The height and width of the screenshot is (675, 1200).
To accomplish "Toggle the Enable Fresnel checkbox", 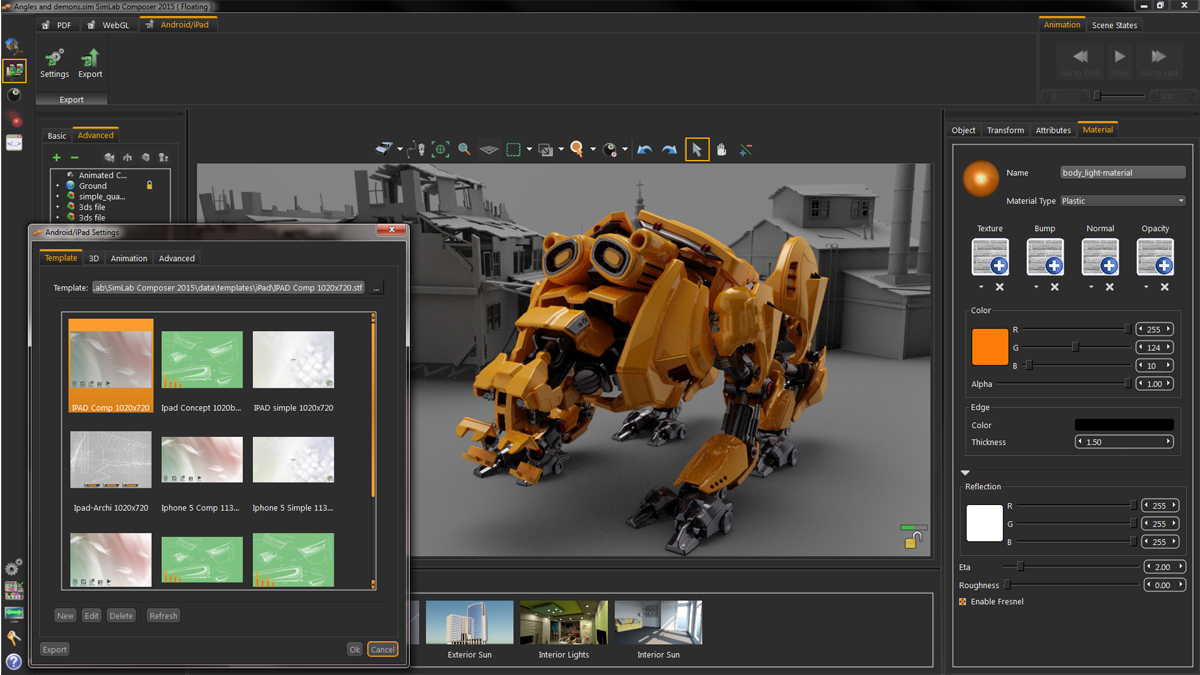I will [963, 602].
